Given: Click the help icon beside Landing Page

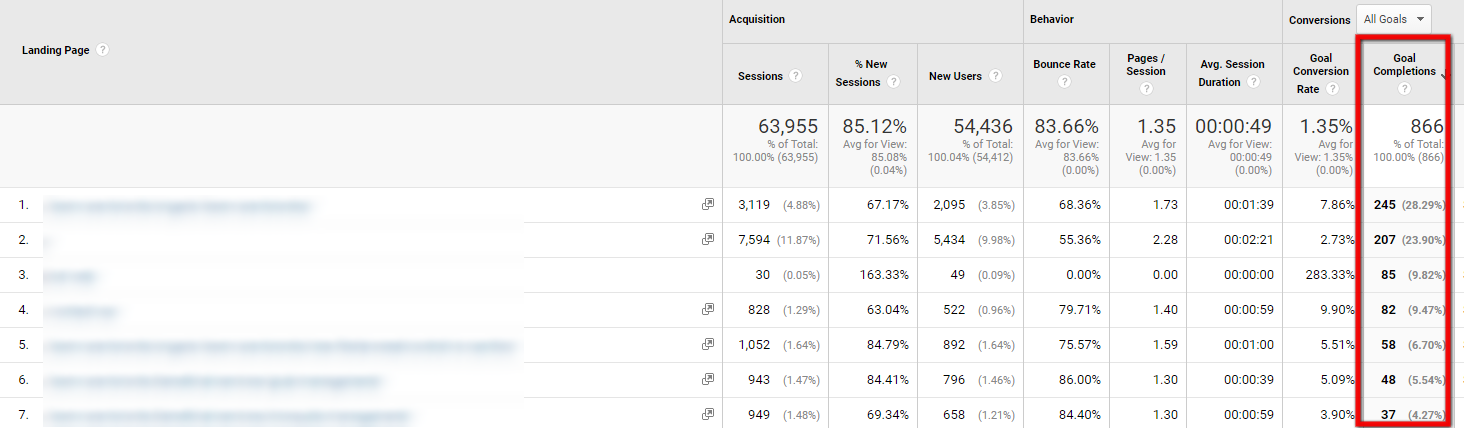Looking at the screenshot, I should pos(103,50).
